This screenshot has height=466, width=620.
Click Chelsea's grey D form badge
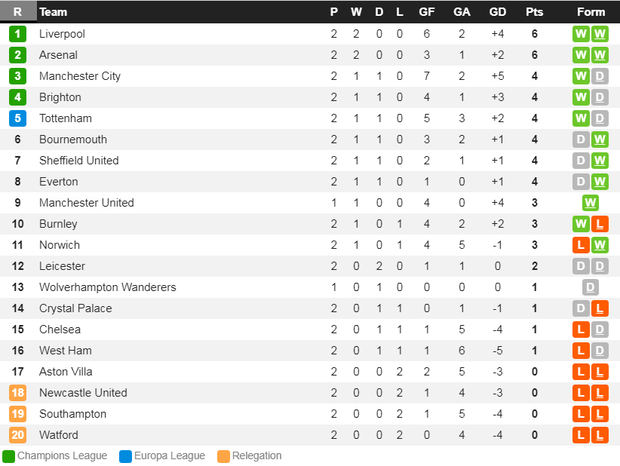(x=600, y=330)
